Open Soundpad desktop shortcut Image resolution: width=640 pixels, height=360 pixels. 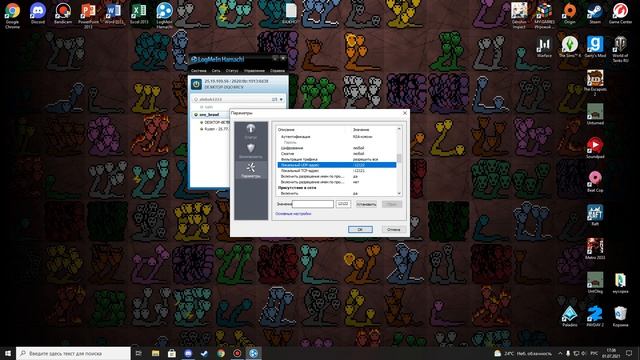point(595,148)
